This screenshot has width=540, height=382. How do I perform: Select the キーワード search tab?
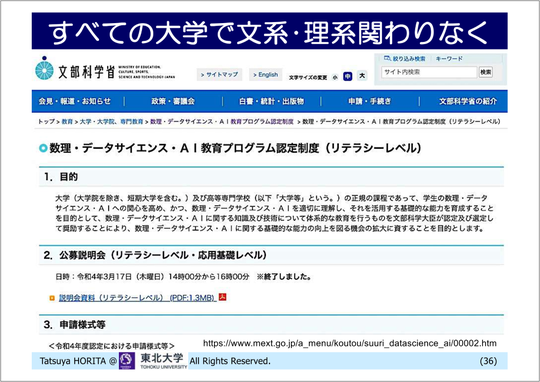point(449,59)
